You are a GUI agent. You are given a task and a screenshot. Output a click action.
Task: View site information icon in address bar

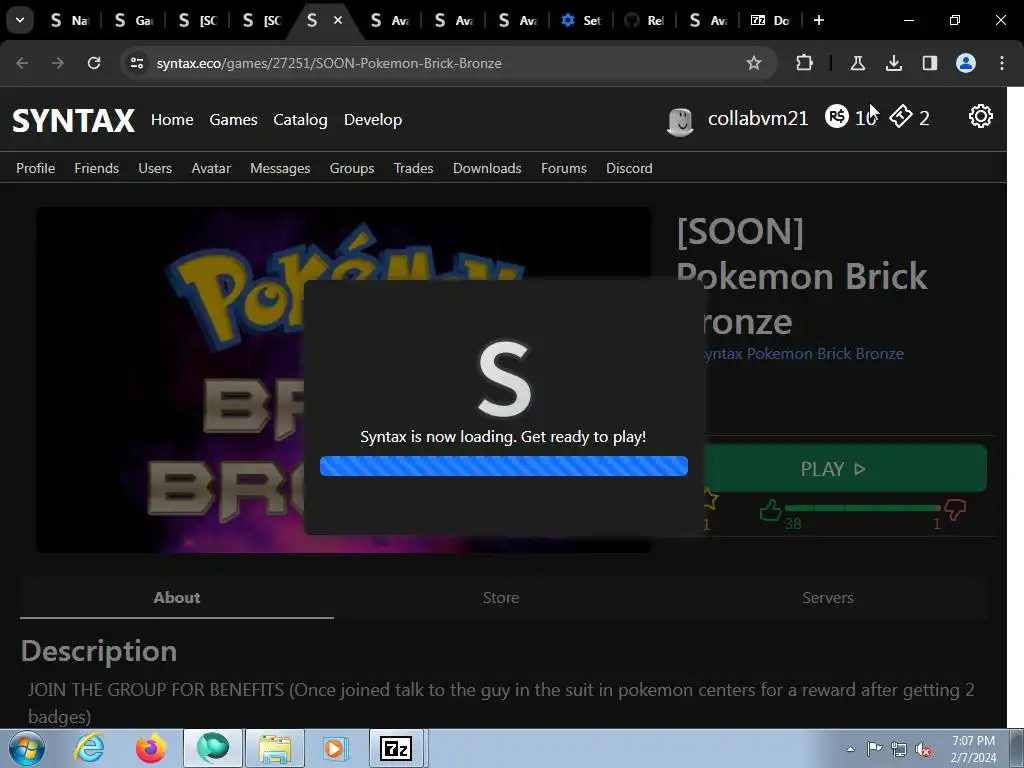(x=137, y=63)
